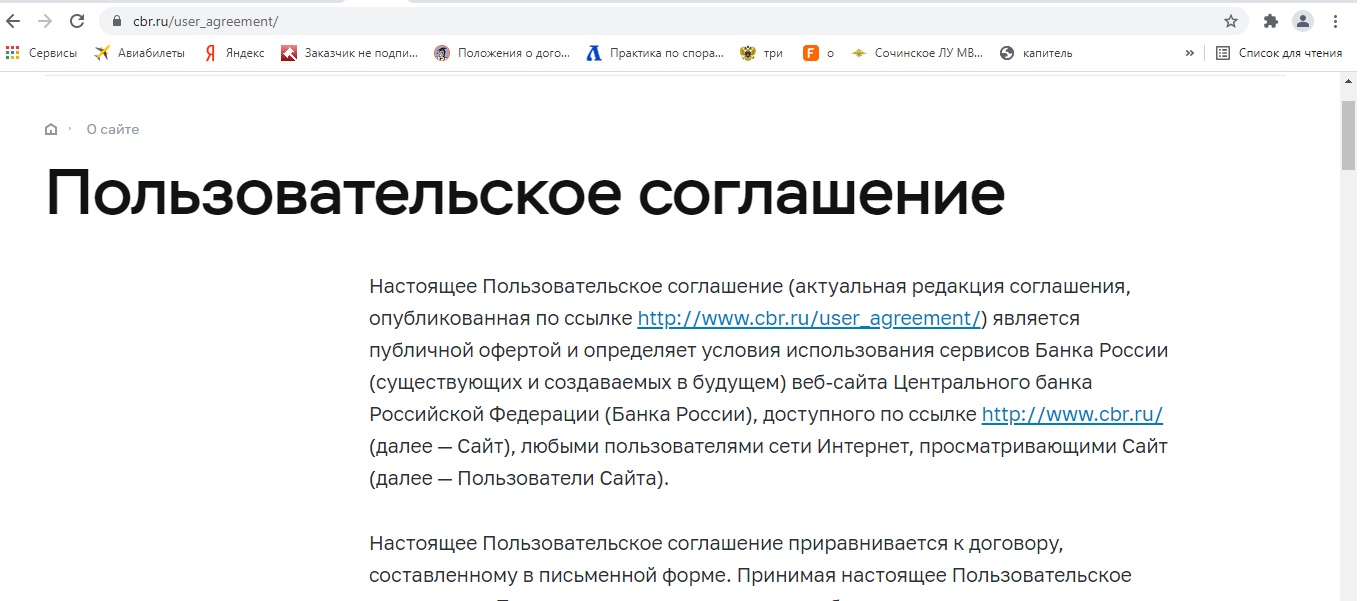This screenshot has height=601, width=1363.
Task: Reload the page with refresh icon
Action: point(77,21)
